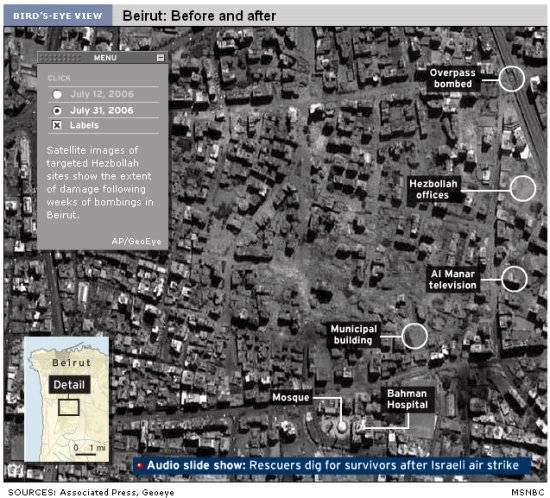Click the red audio slide show icon

coord(140,465)
